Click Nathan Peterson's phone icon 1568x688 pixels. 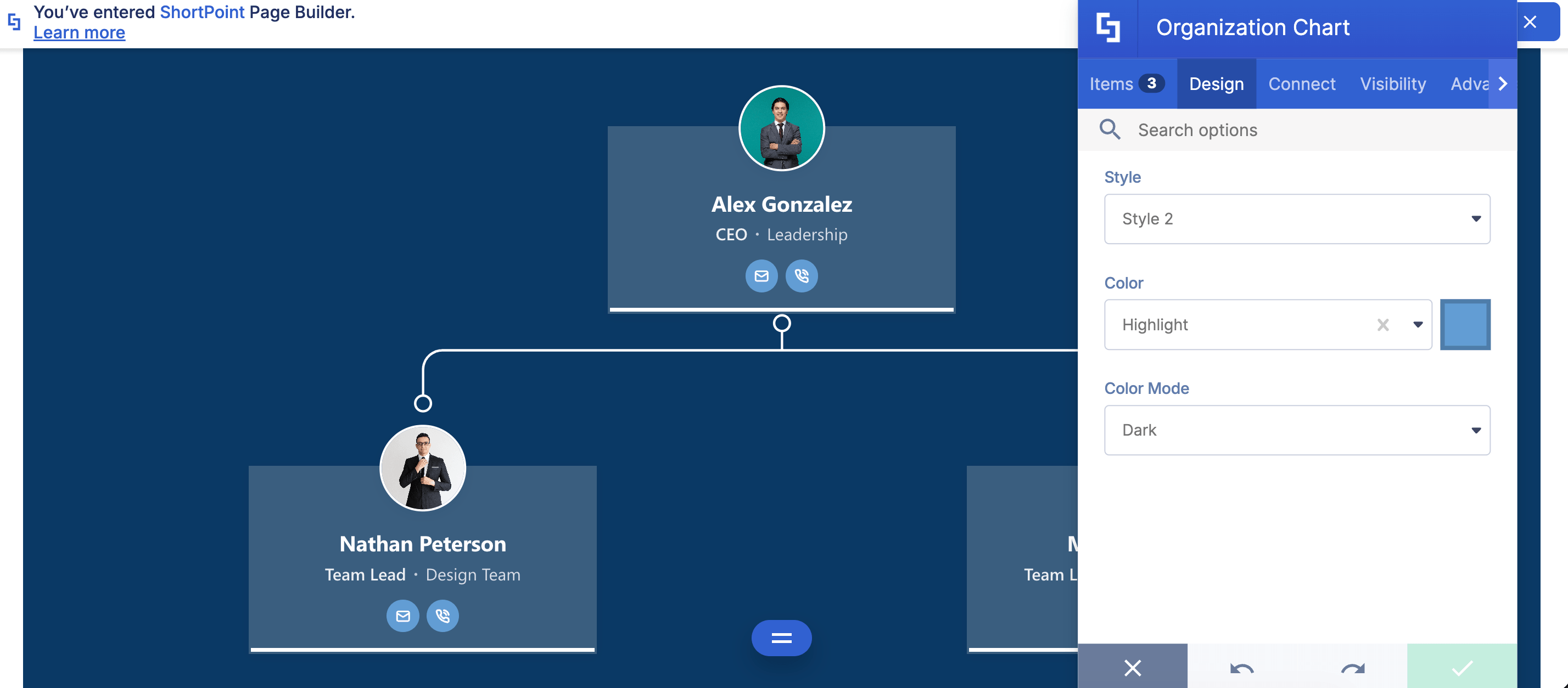[443, 616]
